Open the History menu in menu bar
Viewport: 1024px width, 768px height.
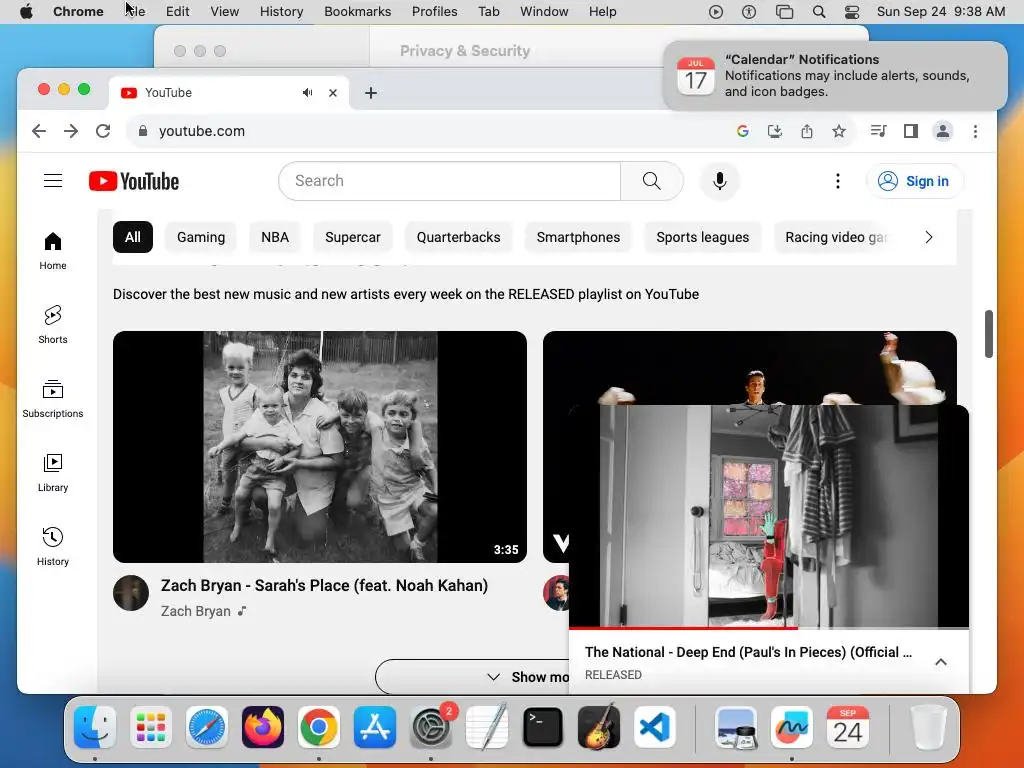click(x=281, y=12)
